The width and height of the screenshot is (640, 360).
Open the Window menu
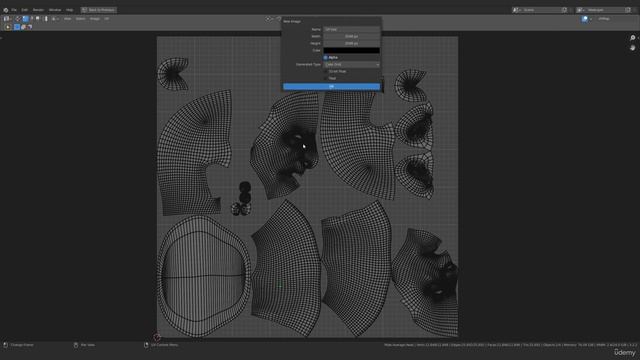pyautogui.click(x=55, y=10)
